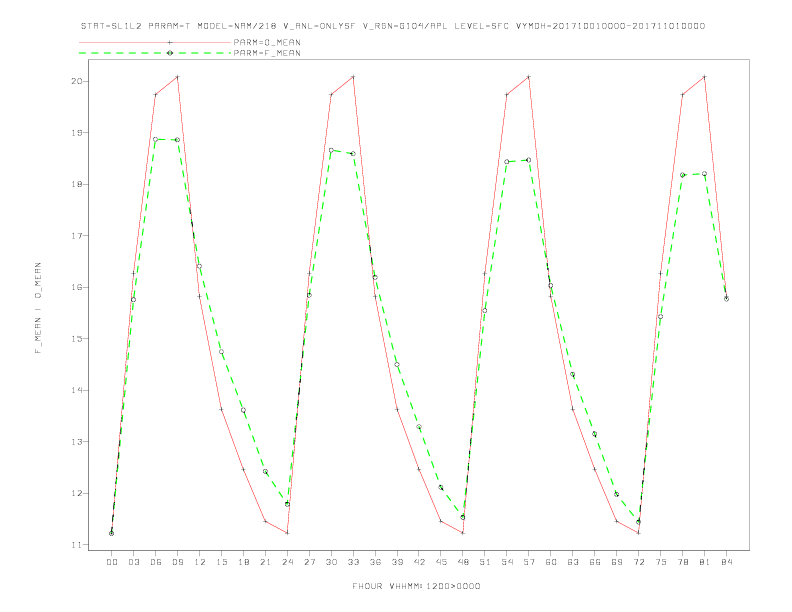The image size is (792, 612).
Task: Click x-axis tick label 12
Action: pos(200,562)
